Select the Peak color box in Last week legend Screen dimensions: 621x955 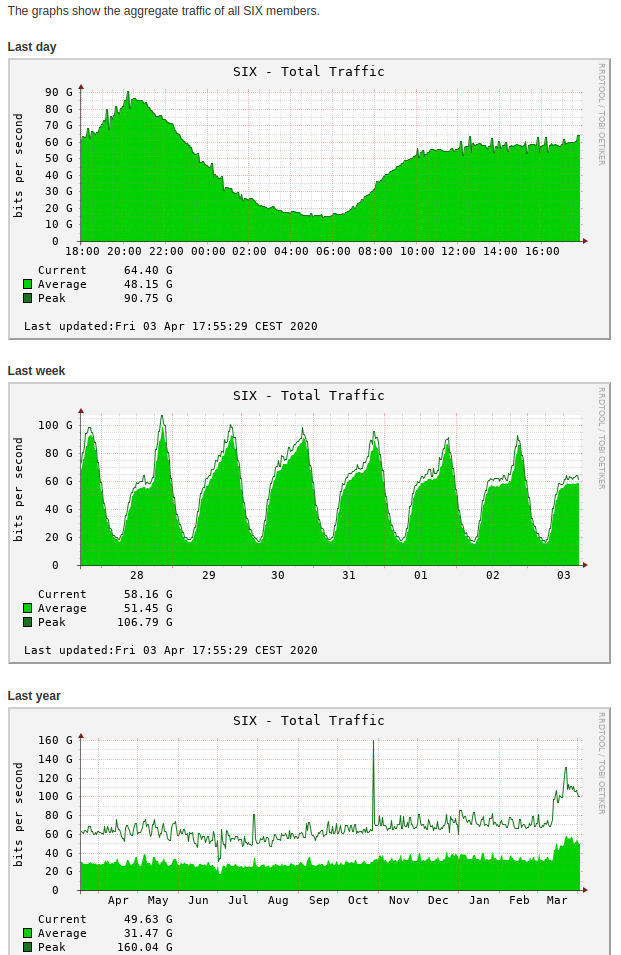tap(28, 622)
